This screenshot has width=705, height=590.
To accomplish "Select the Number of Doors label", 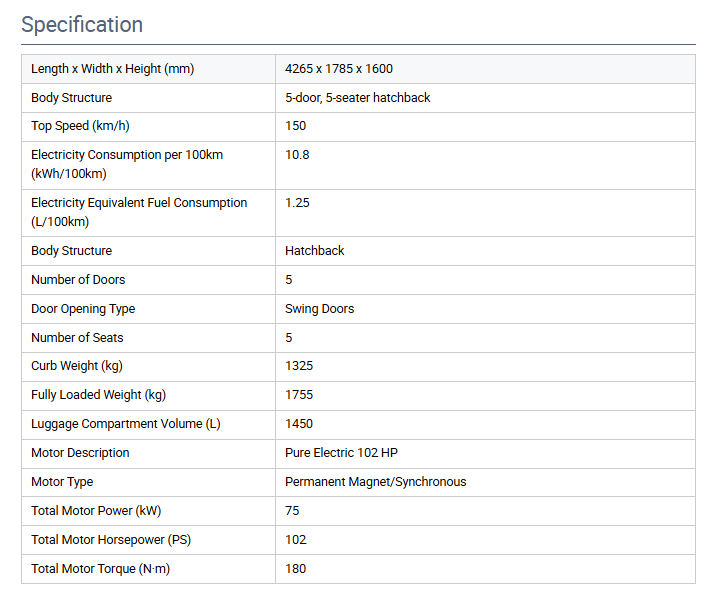I will pos(78,280).
